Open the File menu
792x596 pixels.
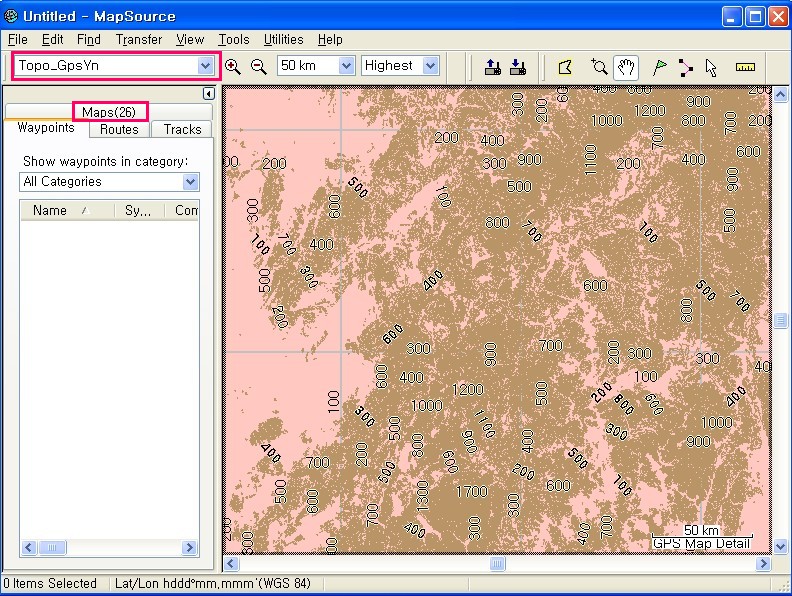click(x=18, y=39)
